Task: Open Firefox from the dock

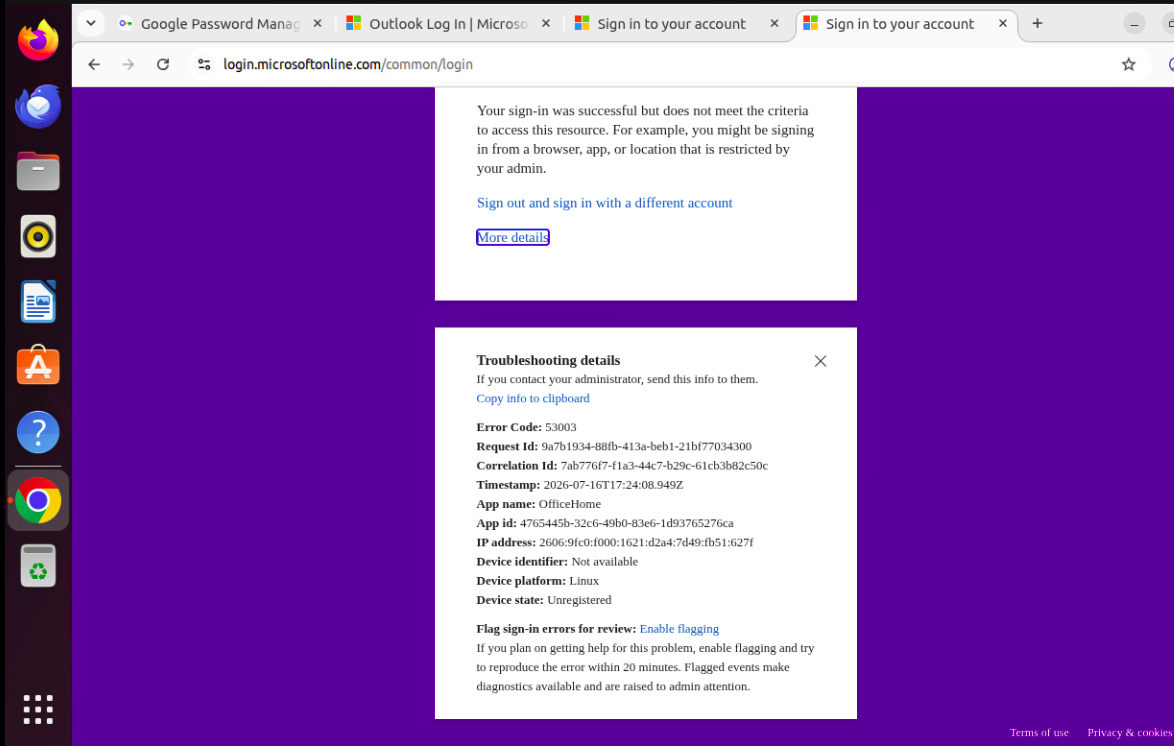Action: coord(38,41)
